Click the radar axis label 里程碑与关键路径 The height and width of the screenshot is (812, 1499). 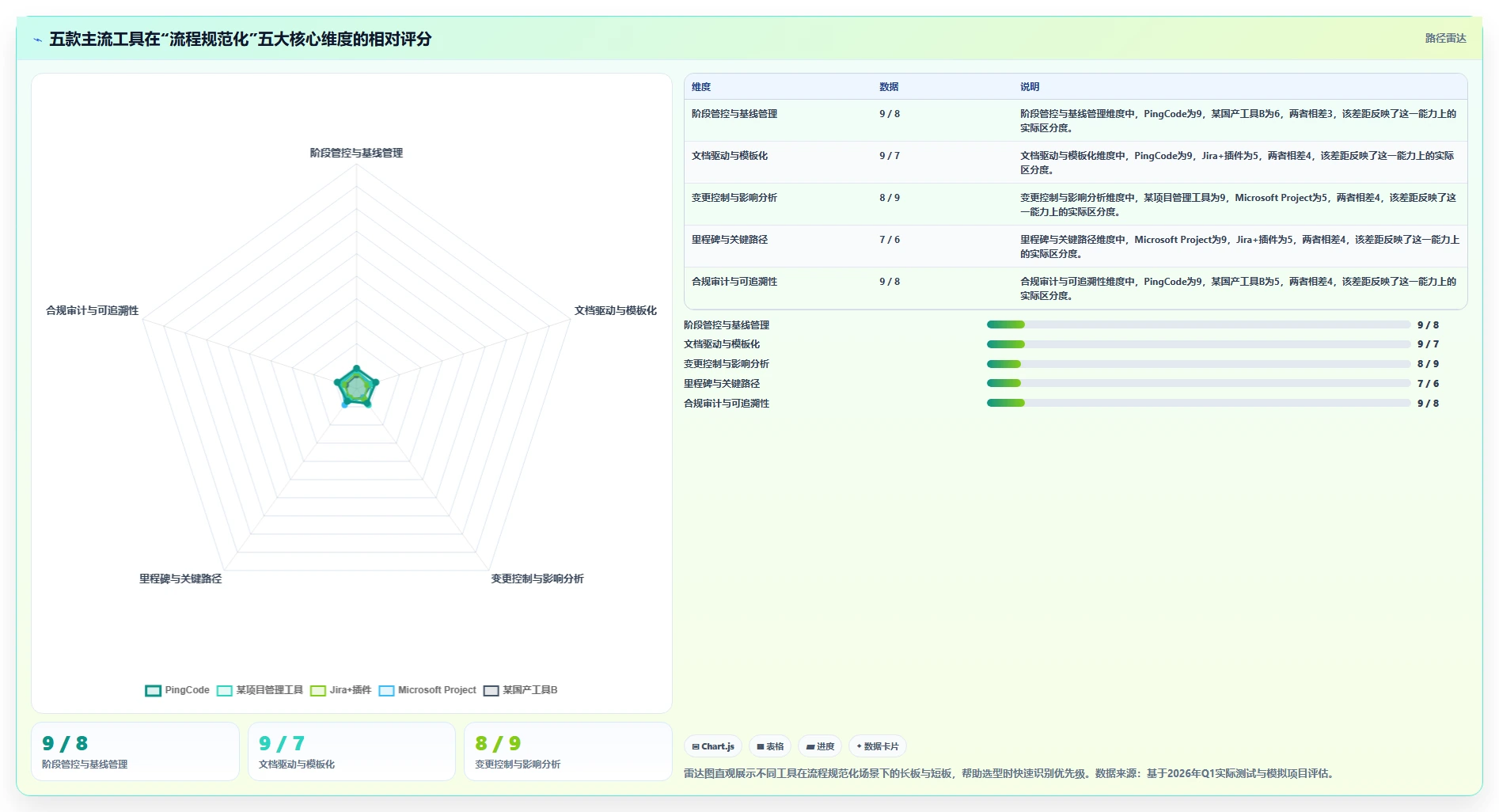tap(180, 579)
